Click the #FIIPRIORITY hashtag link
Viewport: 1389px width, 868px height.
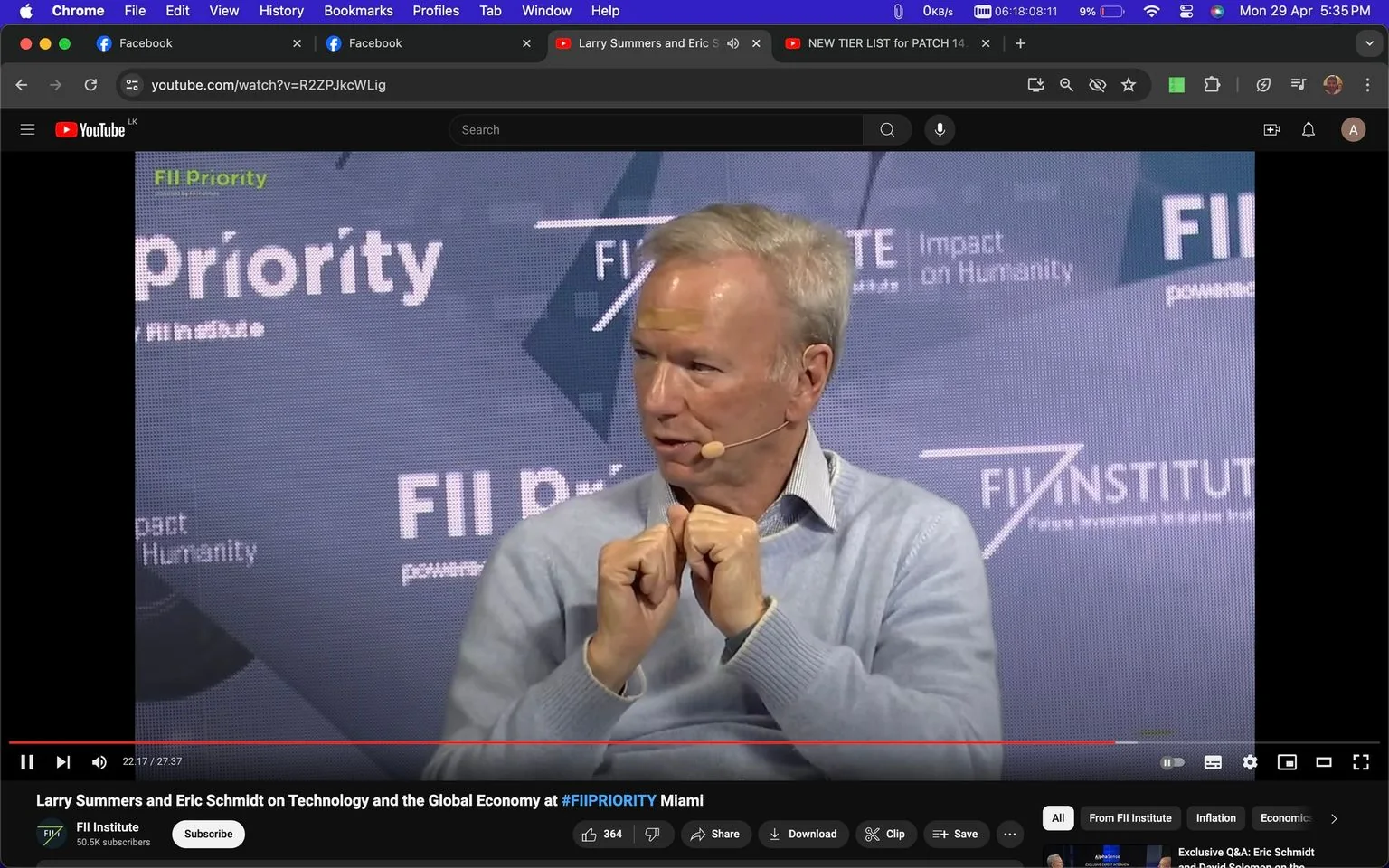coord(609,800)
